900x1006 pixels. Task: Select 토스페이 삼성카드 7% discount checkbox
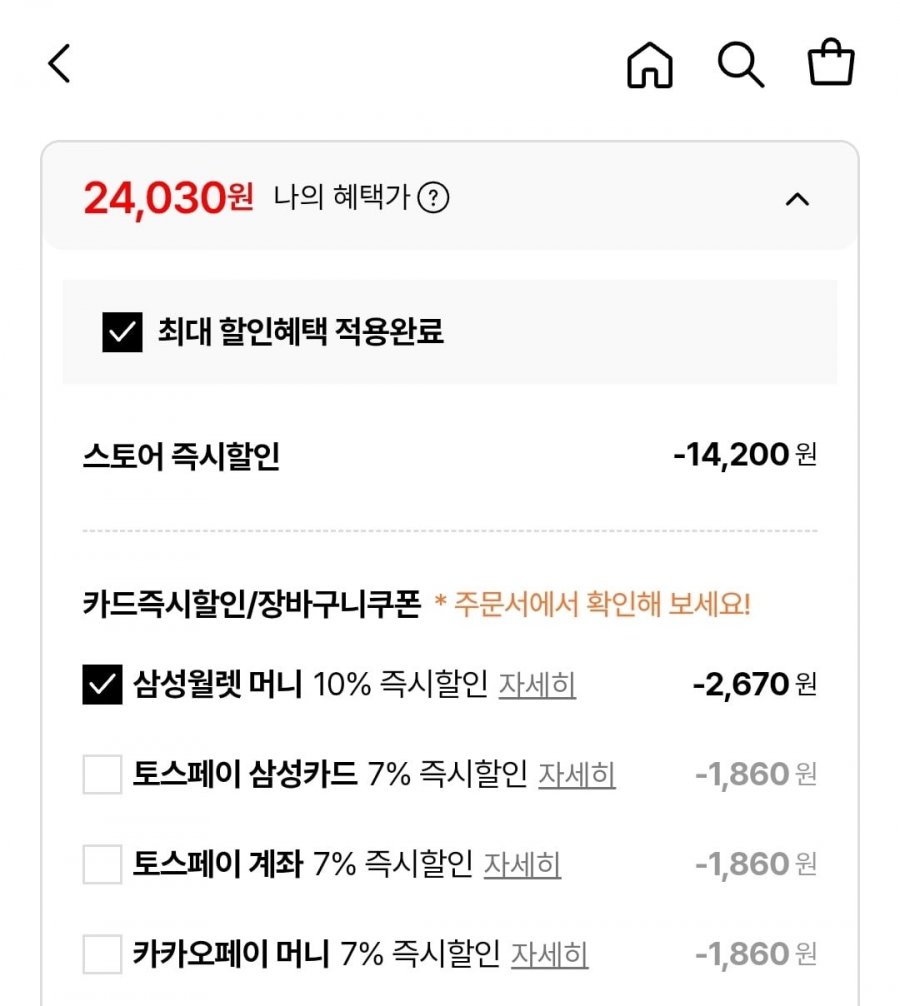102,775
